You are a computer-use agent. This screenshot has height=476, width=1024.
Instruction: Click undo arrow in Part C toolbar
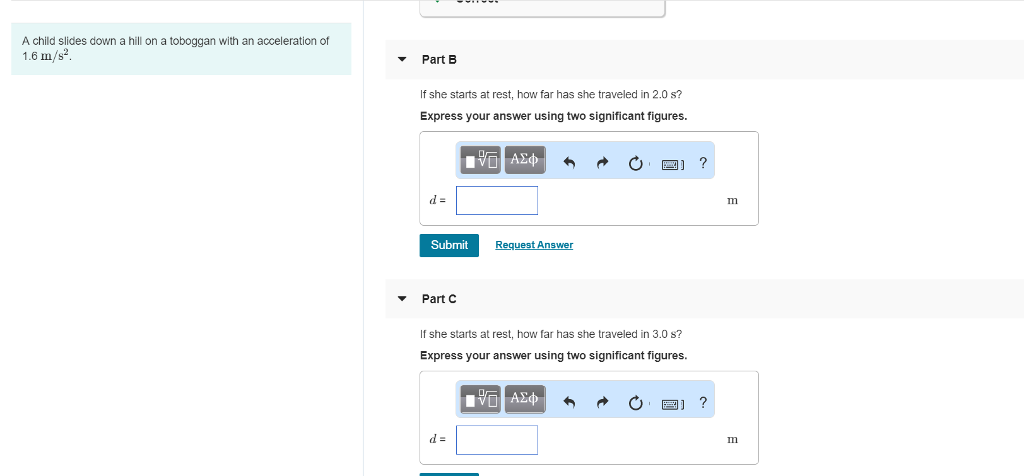(569, 403)
